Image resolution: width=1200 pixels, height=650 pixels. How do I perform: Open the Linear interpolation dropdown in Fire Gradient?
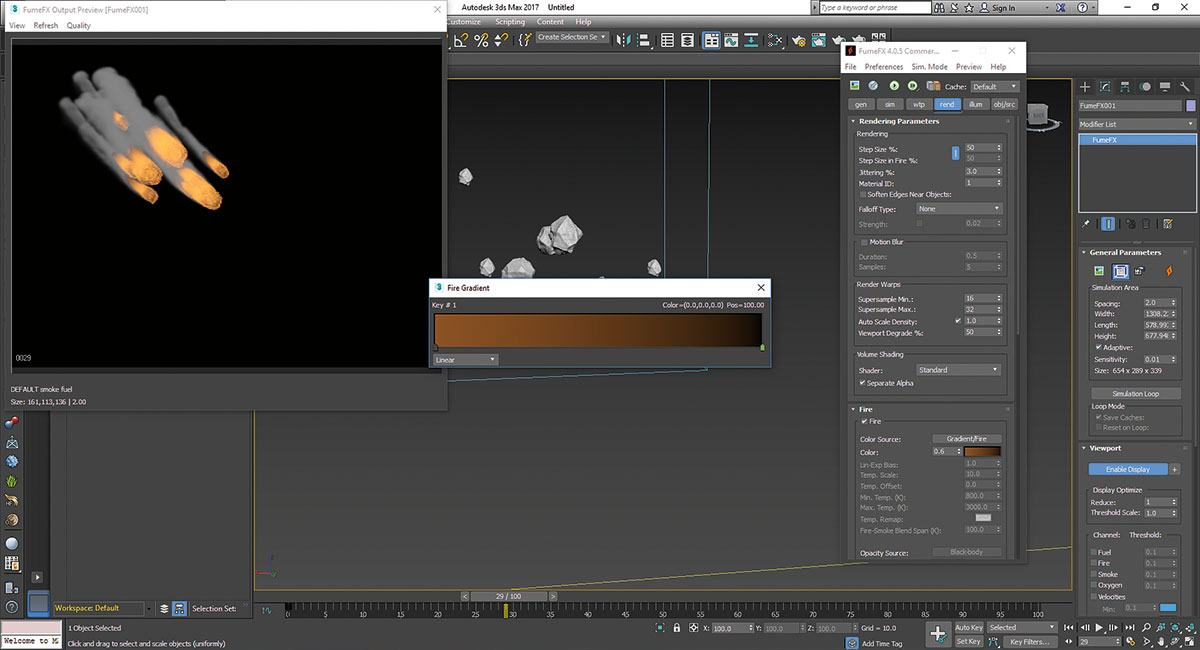465,360
